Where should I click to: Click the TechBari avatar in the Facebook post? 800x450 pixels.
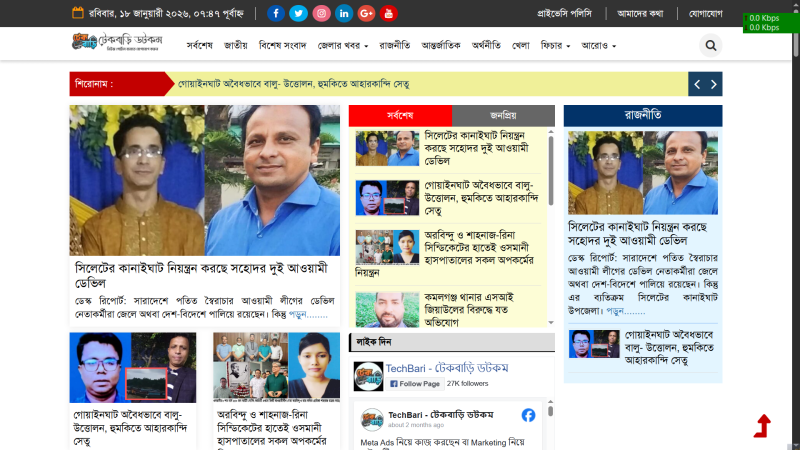372,419
